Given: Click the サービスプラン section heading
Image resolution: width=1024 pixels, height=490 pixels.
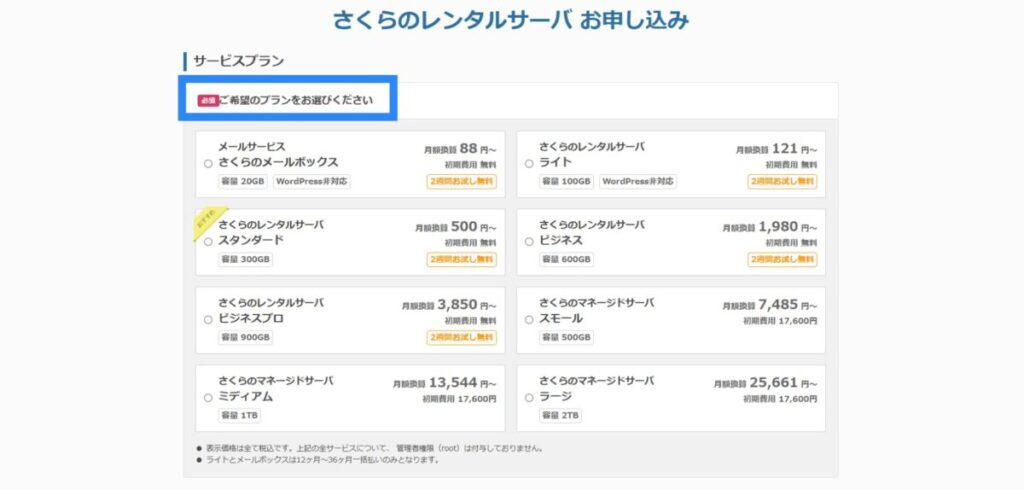Looking at the screenshot, I should tap(238, 61).
